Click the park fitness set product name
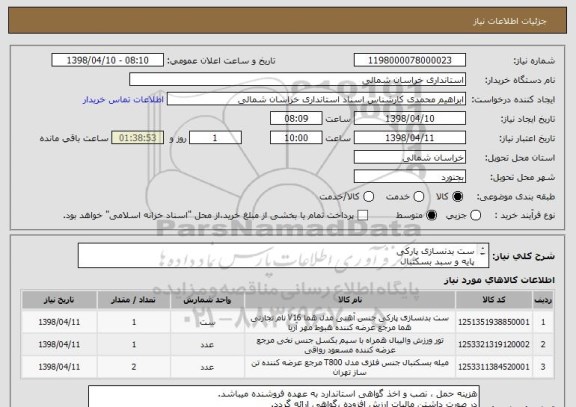 [x=350, y=323]
